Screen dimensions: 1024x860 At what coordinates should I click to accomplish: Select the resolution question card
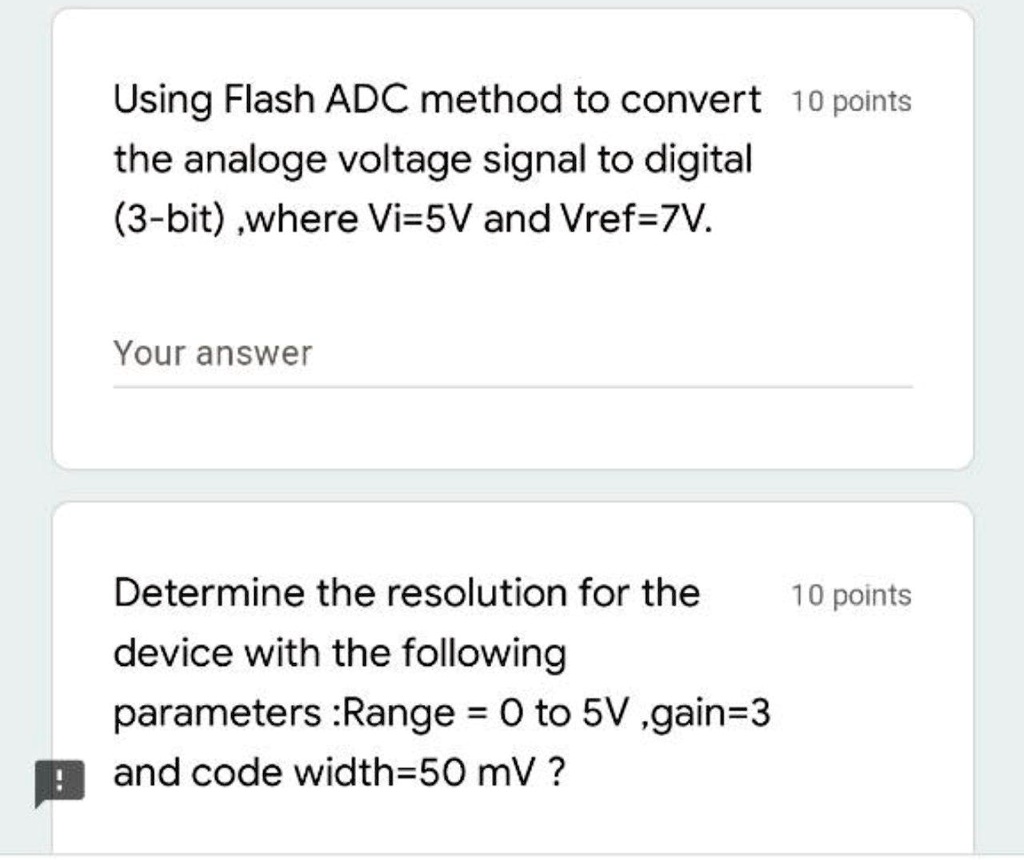point(512,680)
